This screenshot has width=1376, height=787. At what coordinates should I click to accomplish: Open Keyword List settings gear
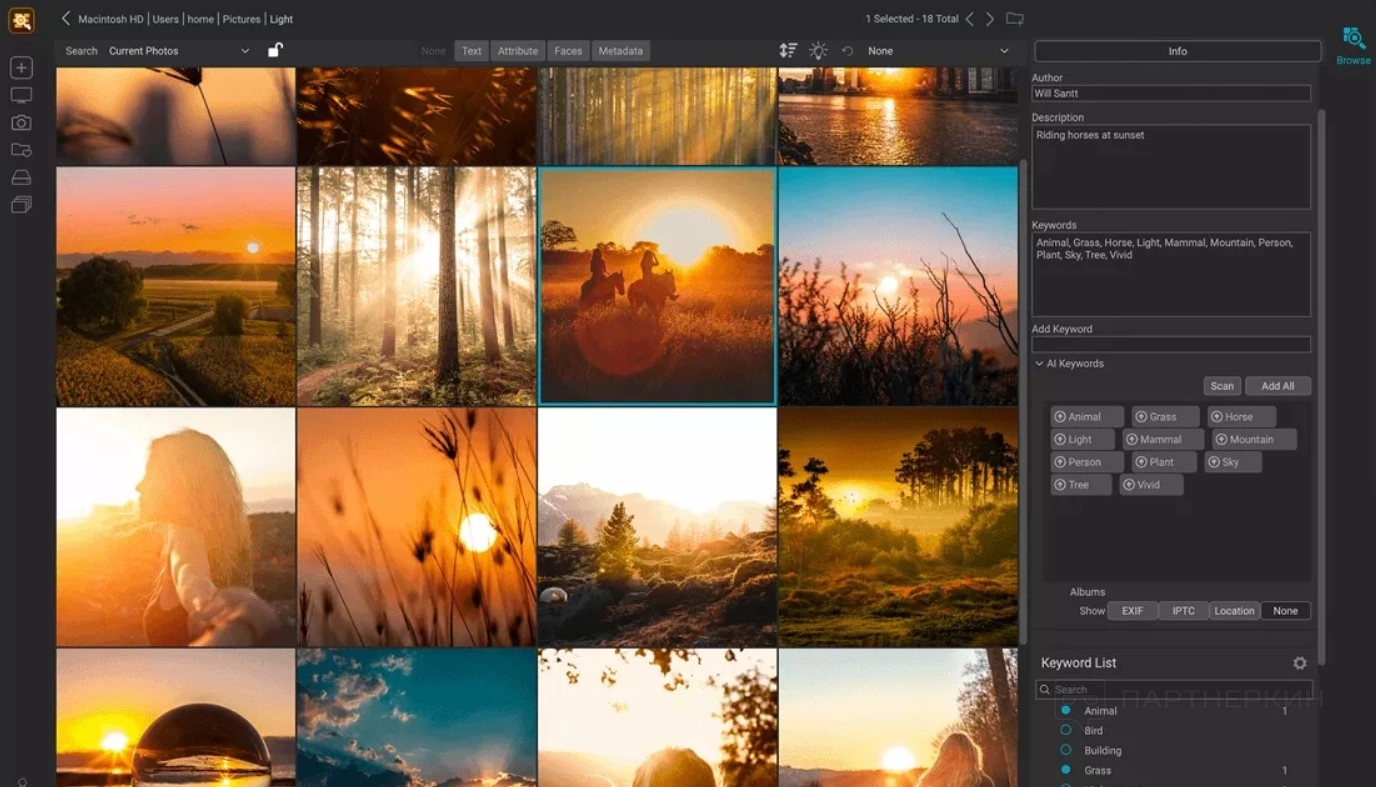(x=1299, y=663)
